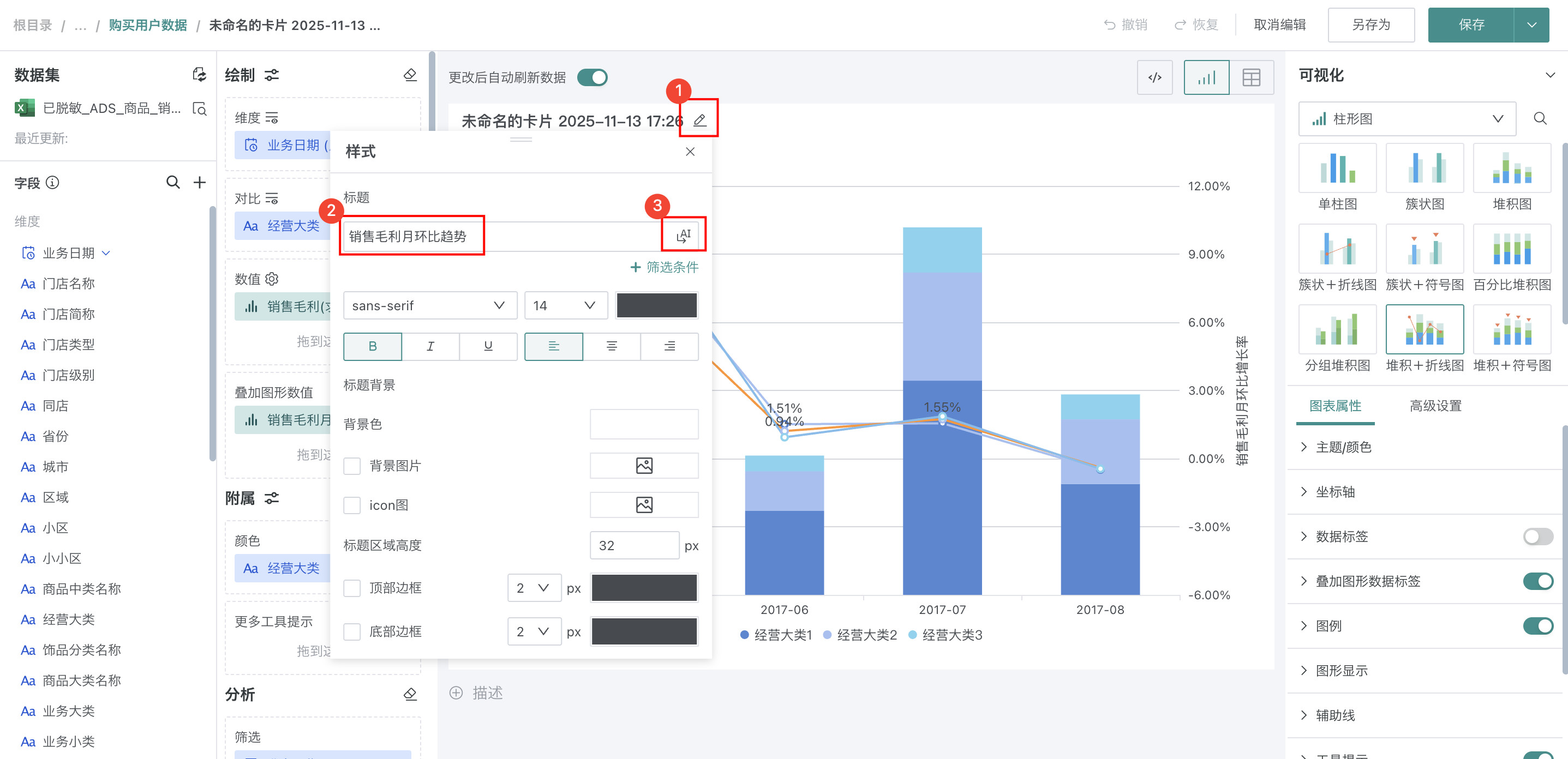Open the sans-serif font dropdown
1568x759 pixels.
click(430, 305)
